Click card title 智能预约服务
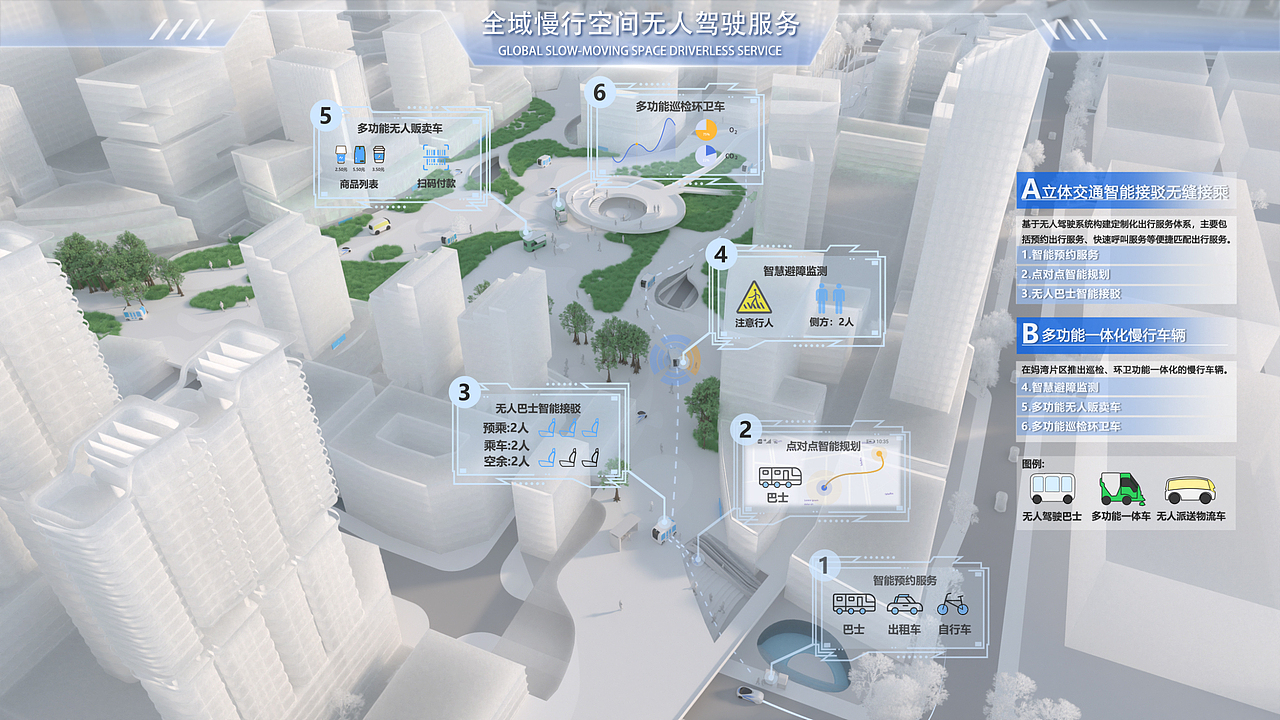1280x720 pixels. pos(903,580)
